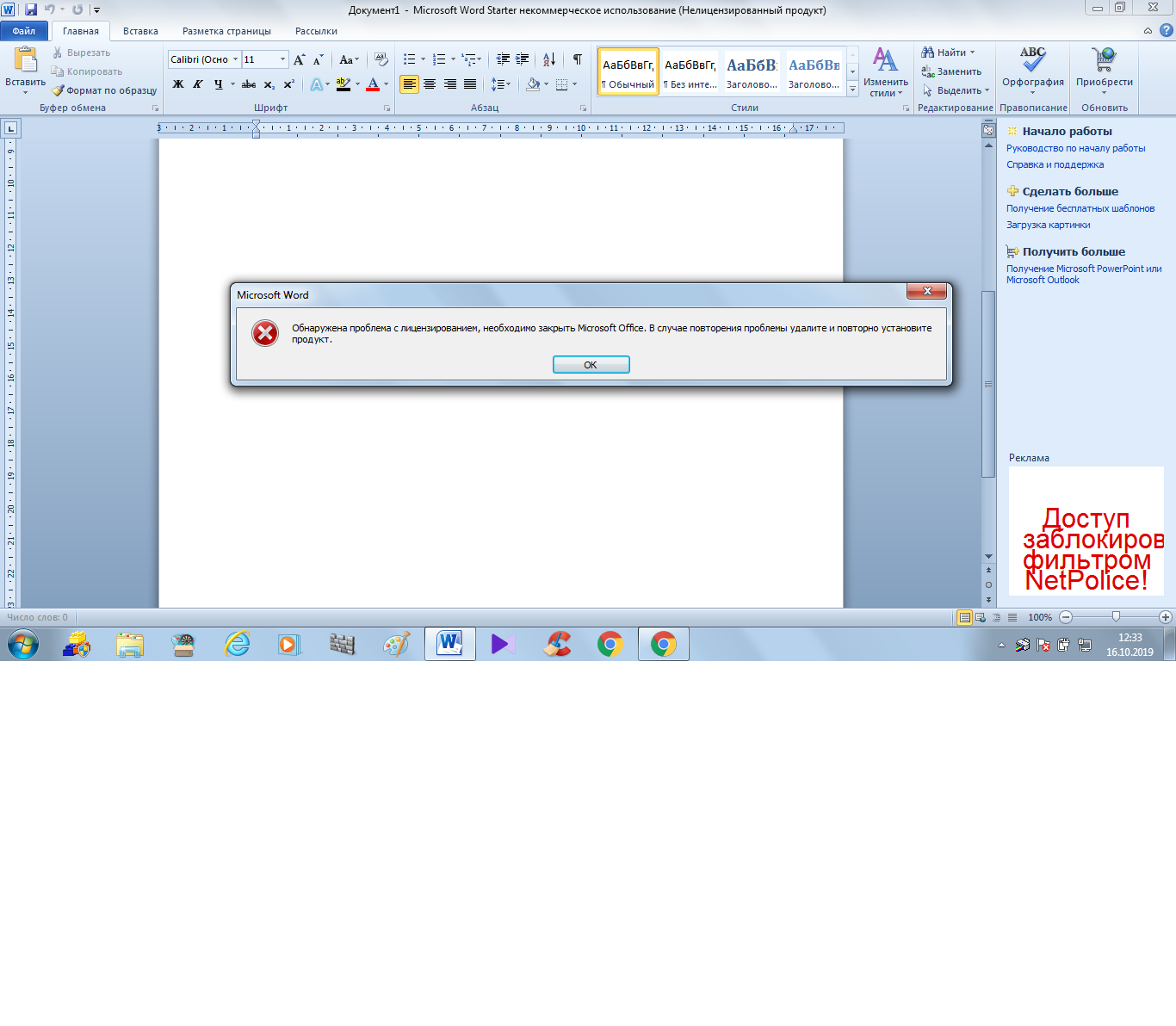Select center alignment
Screen dimensions: 1176x1026
[430, 84]
